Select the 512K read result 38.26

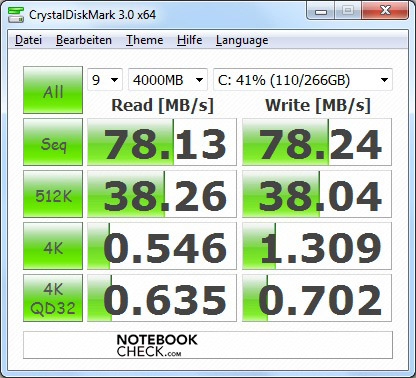[x=162, y=194]
